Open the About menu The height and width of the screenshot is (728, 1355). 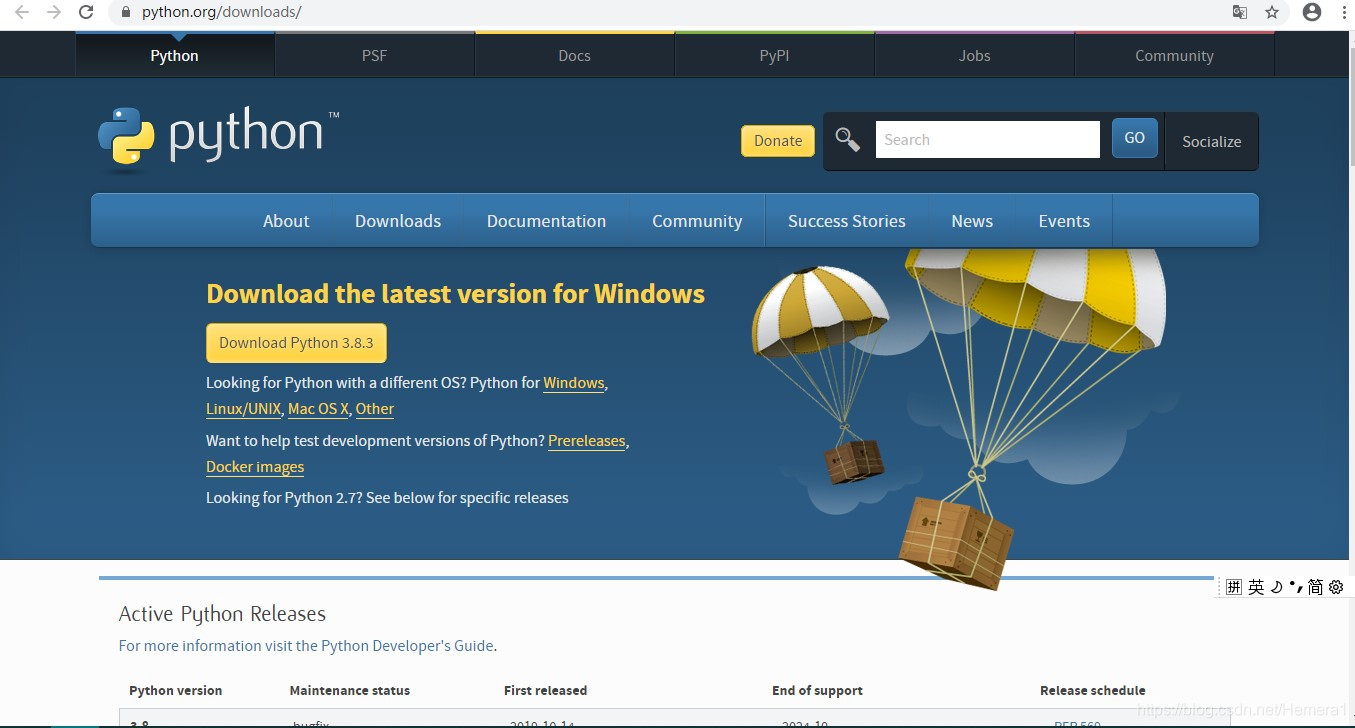tap(286, 221)
